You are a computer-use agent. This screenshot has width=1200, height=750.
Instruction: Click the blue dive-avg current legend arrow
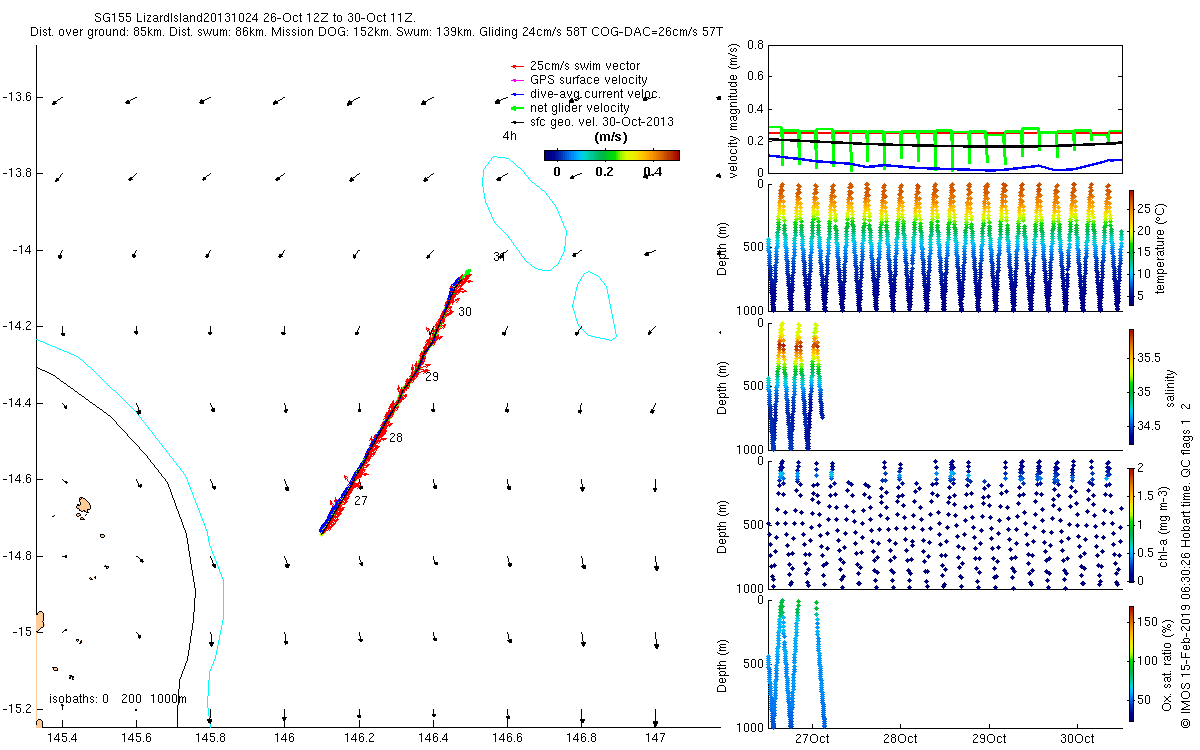click(503, 94)
